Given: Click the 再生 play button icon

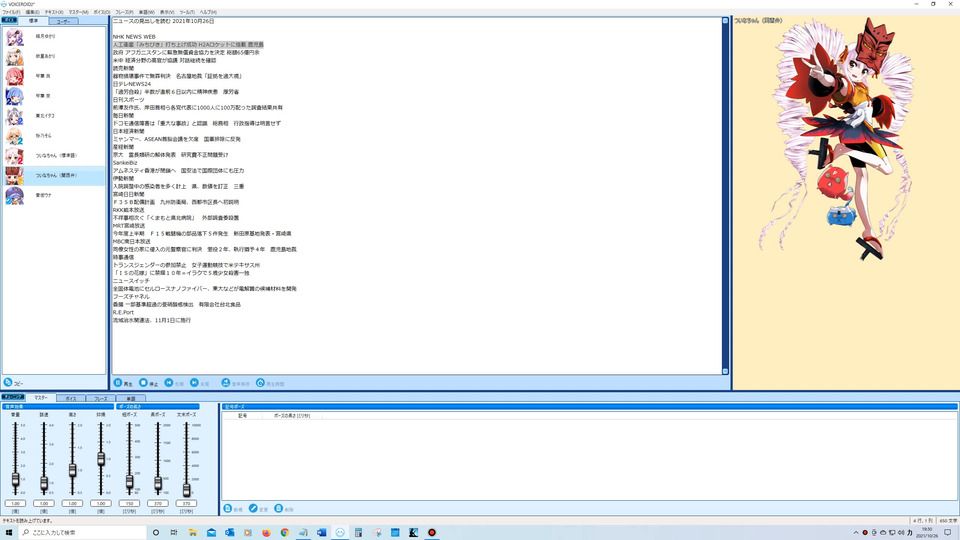Looking at the screenshot, I should (118, 383).
